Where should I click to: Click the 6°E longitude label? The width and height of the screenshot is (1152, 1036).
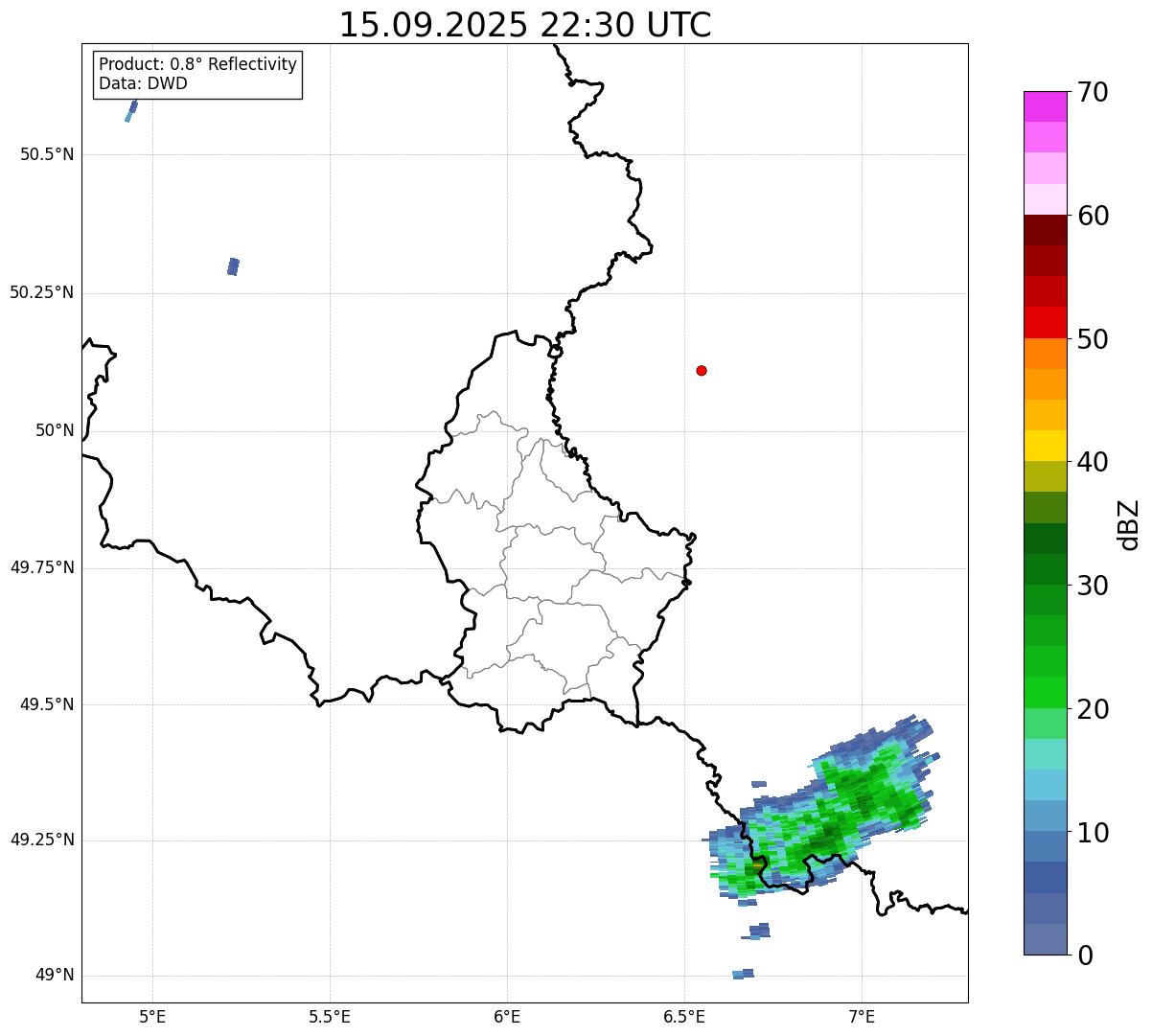coord(507,1016)
